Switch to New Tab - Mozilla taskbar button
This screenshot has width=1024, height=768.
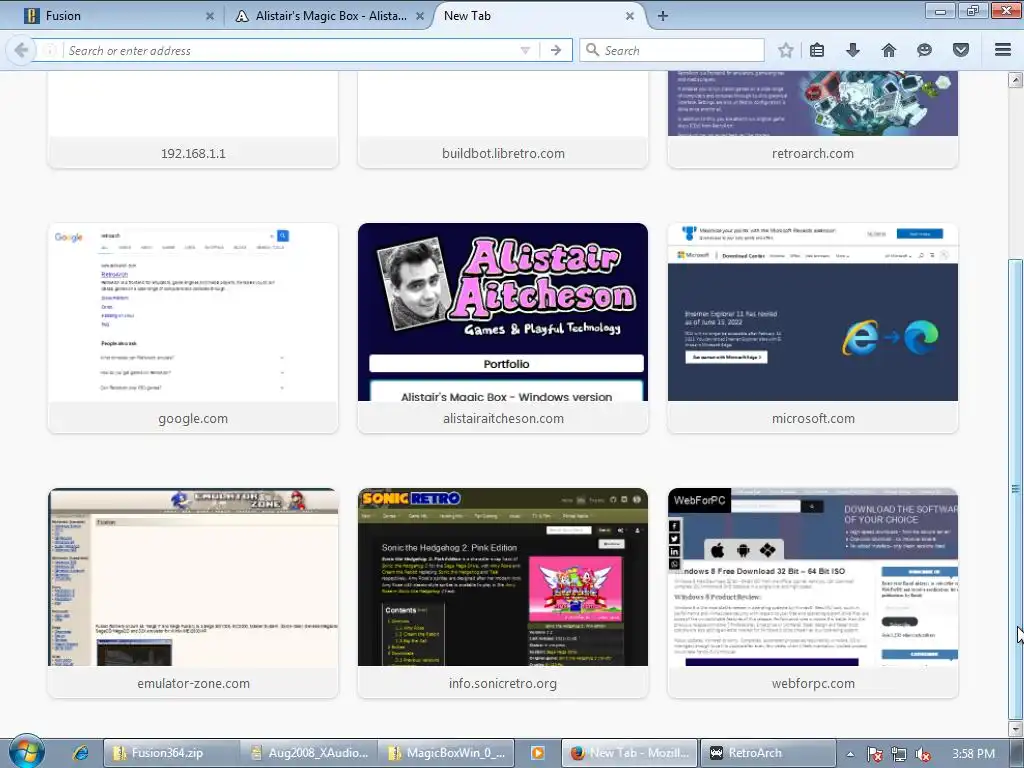[x=630, y=753]
